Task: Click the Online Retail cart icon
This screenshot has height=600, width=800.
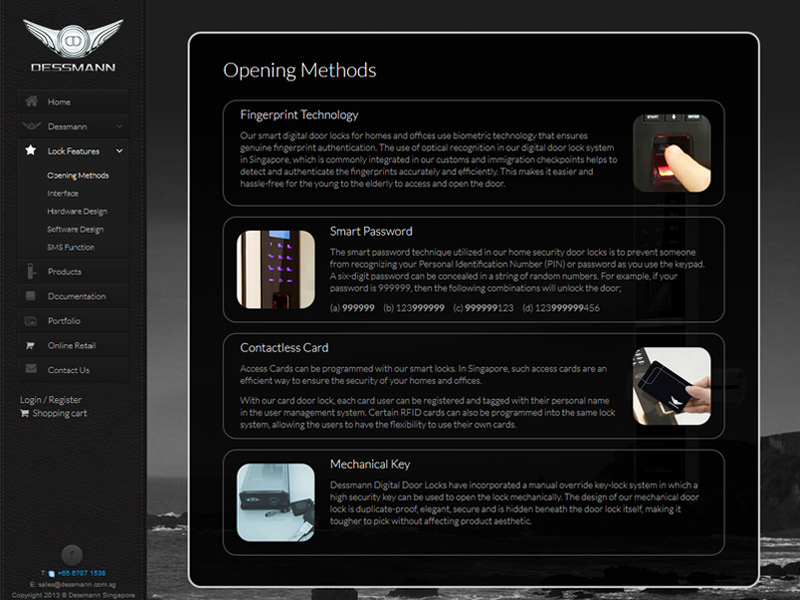Action: (x=30, y=345)
